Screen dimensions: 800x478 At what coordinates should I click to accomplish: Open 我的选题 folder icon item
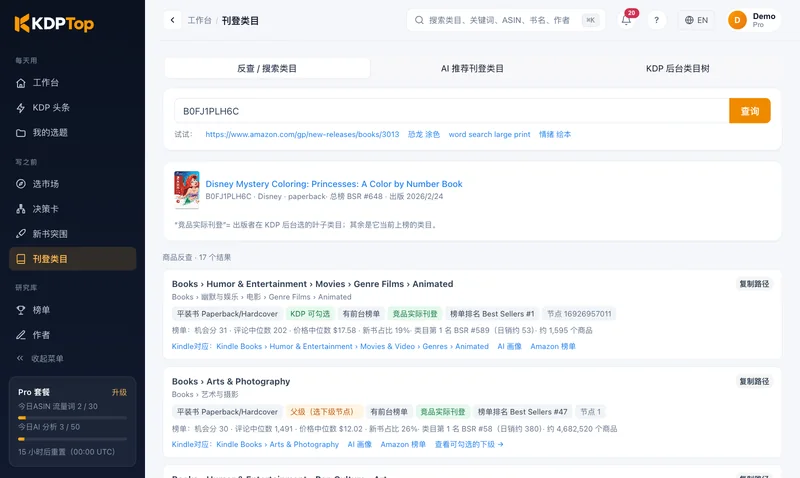tap(72, 133)
